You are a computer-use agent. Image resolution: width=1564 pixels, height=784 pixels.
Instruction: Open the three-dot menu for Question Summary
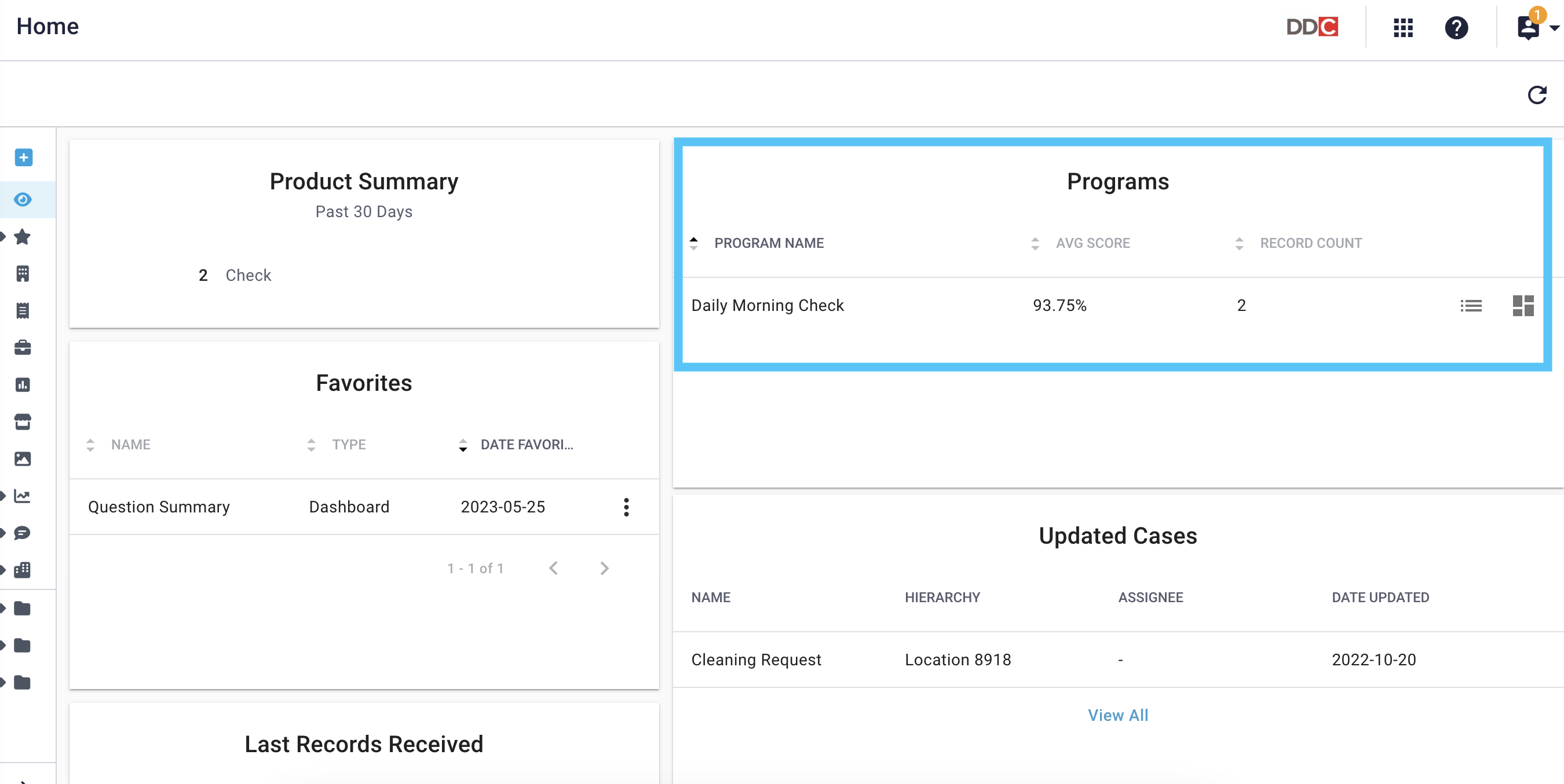626,507
